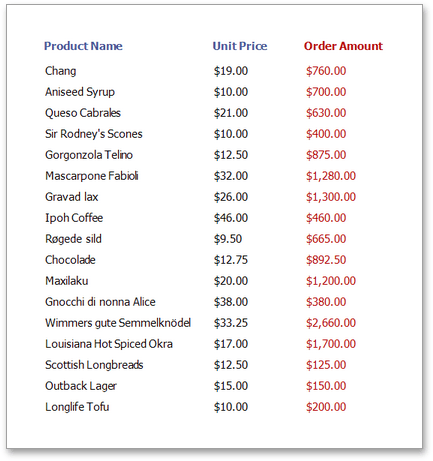Select the $892.50 order amount
Screen dimensions: 433x461
pos(326,260)
